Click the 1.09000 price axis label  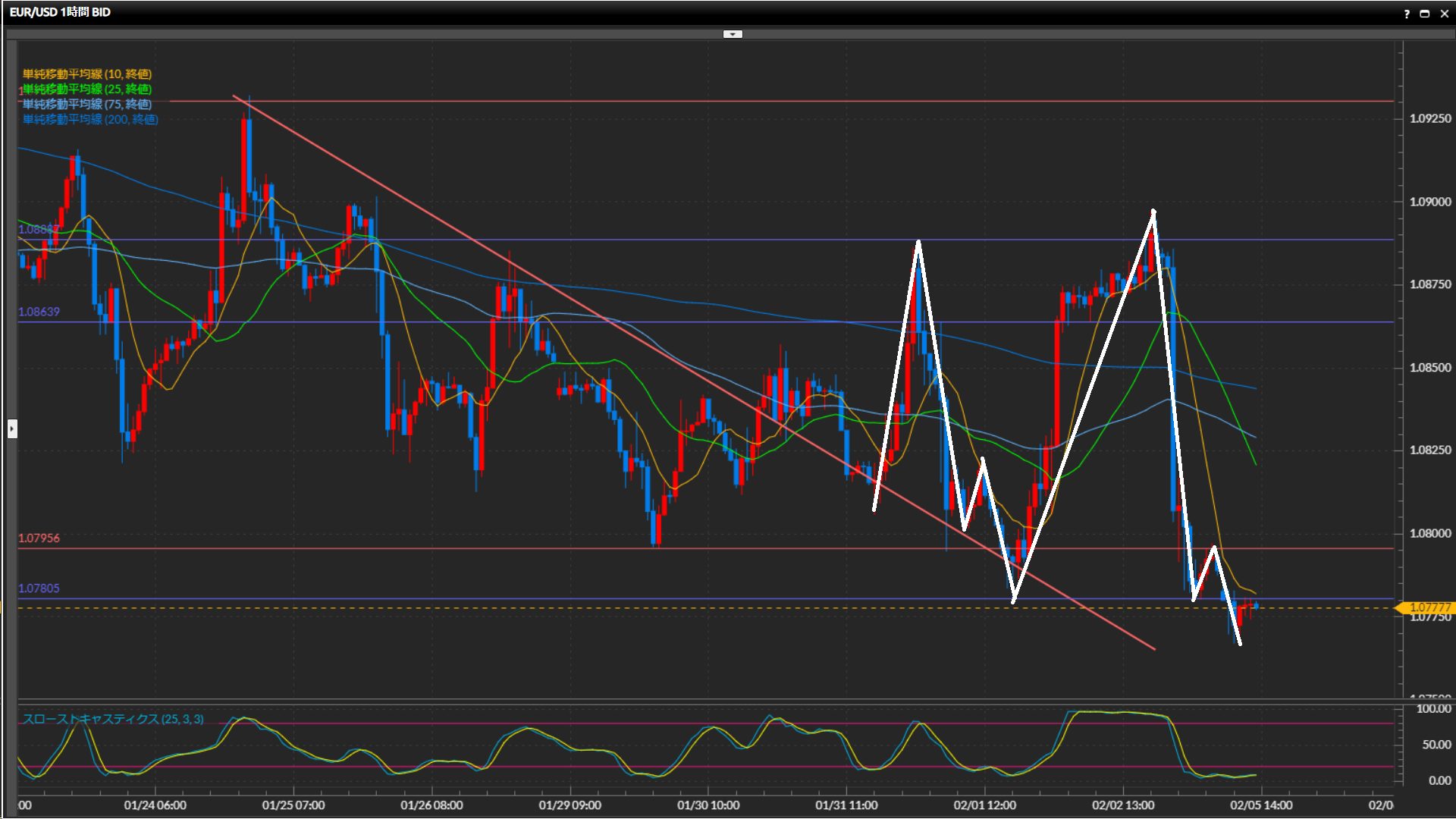tap(1429, 202)
